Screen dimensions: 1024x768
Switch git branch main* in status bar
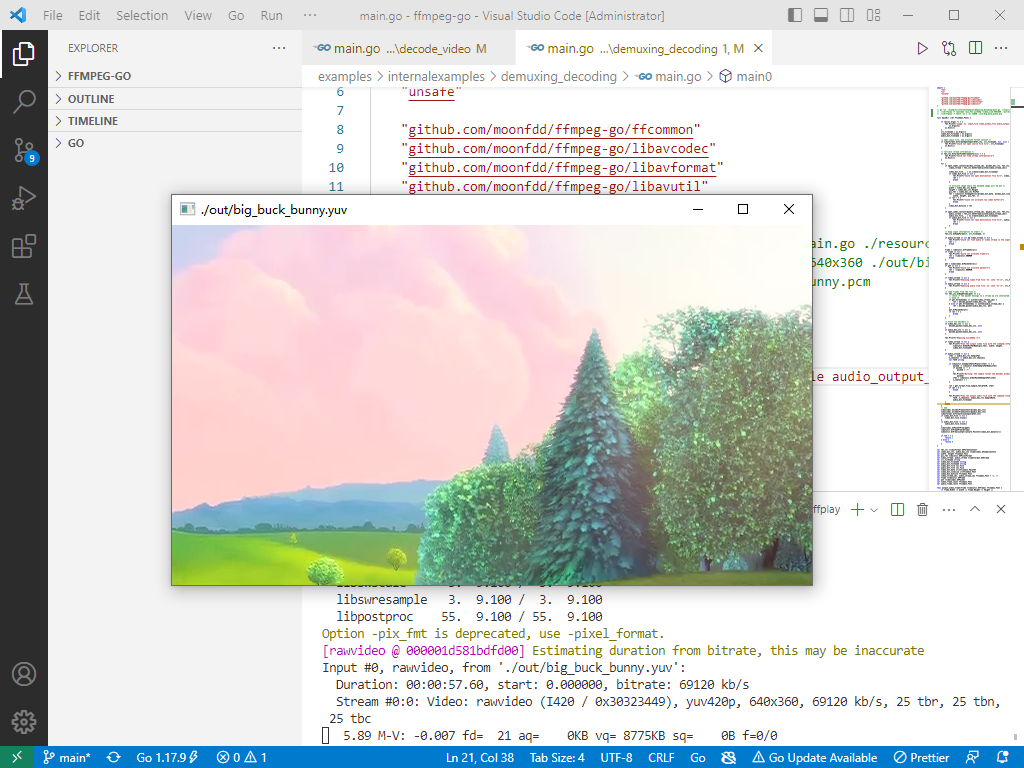pos(67,758)
